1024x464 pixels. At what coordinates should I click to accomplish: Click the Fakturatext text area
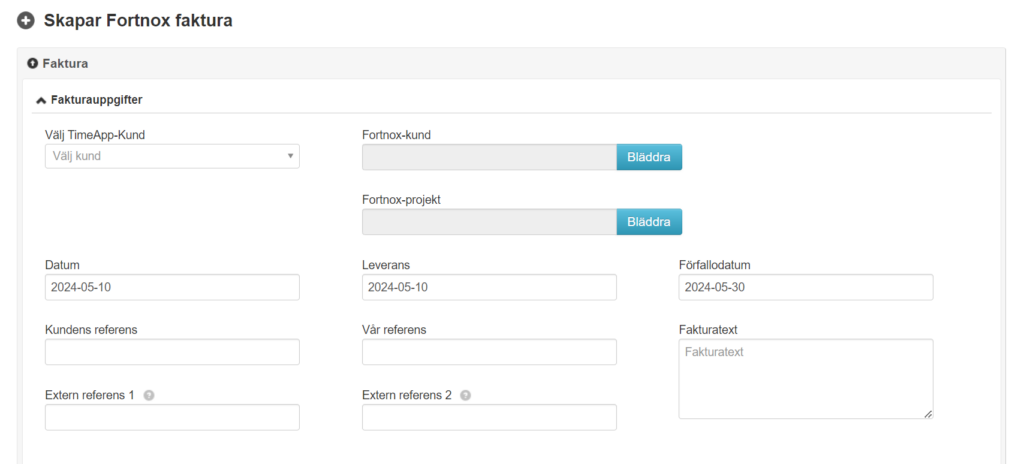[x=805, y=378]
